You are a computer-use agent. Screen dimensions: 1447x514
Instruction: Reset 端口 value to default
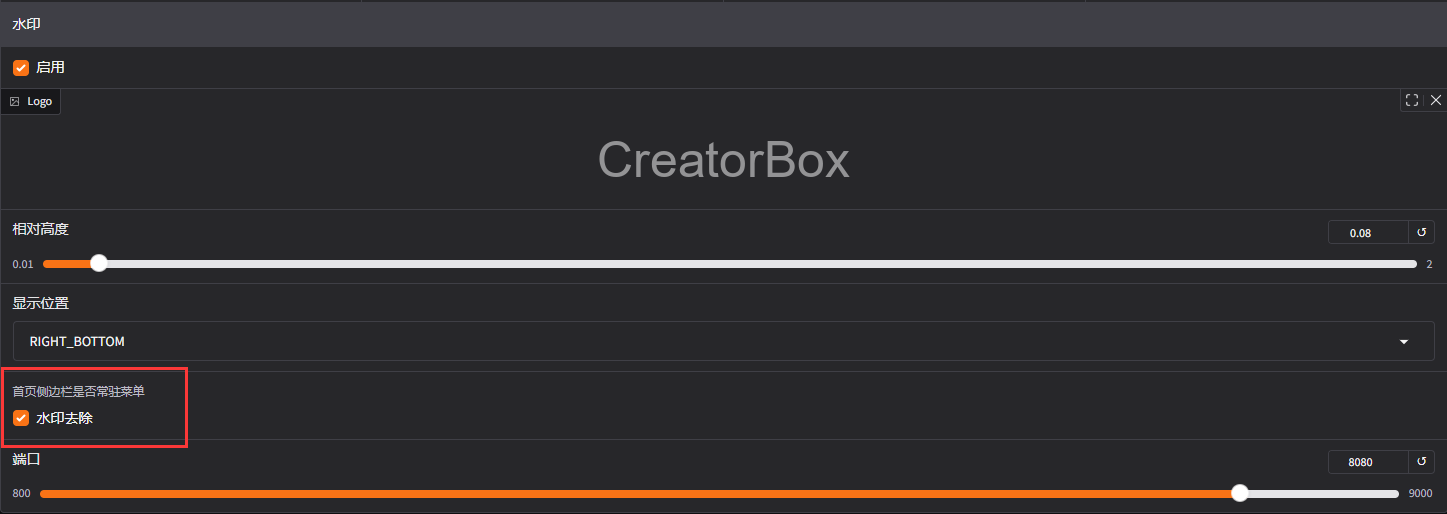[1421, 462]
